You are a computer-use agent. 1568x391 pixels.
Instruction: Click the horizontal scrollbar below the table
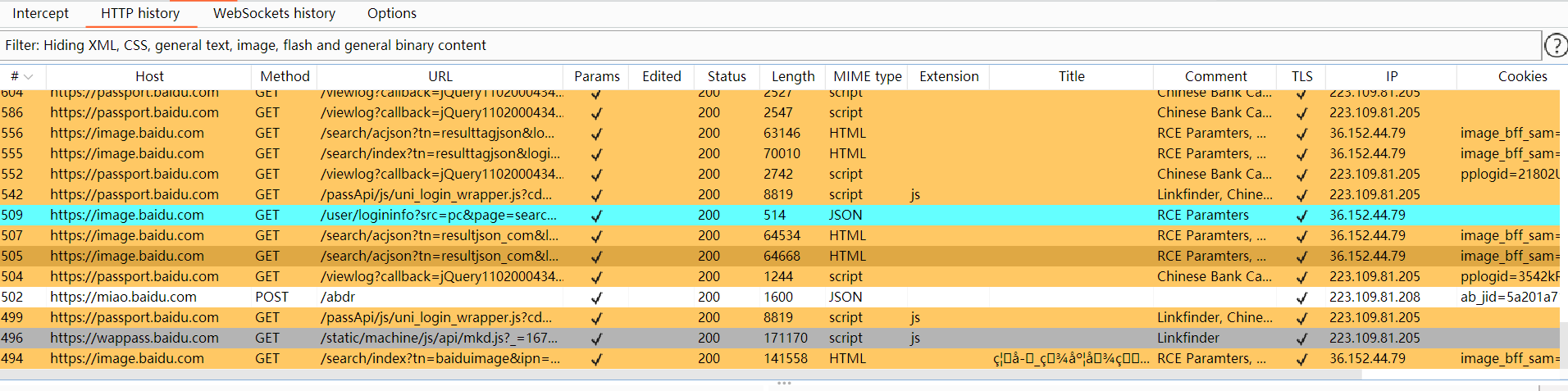[x=681, y=374]
